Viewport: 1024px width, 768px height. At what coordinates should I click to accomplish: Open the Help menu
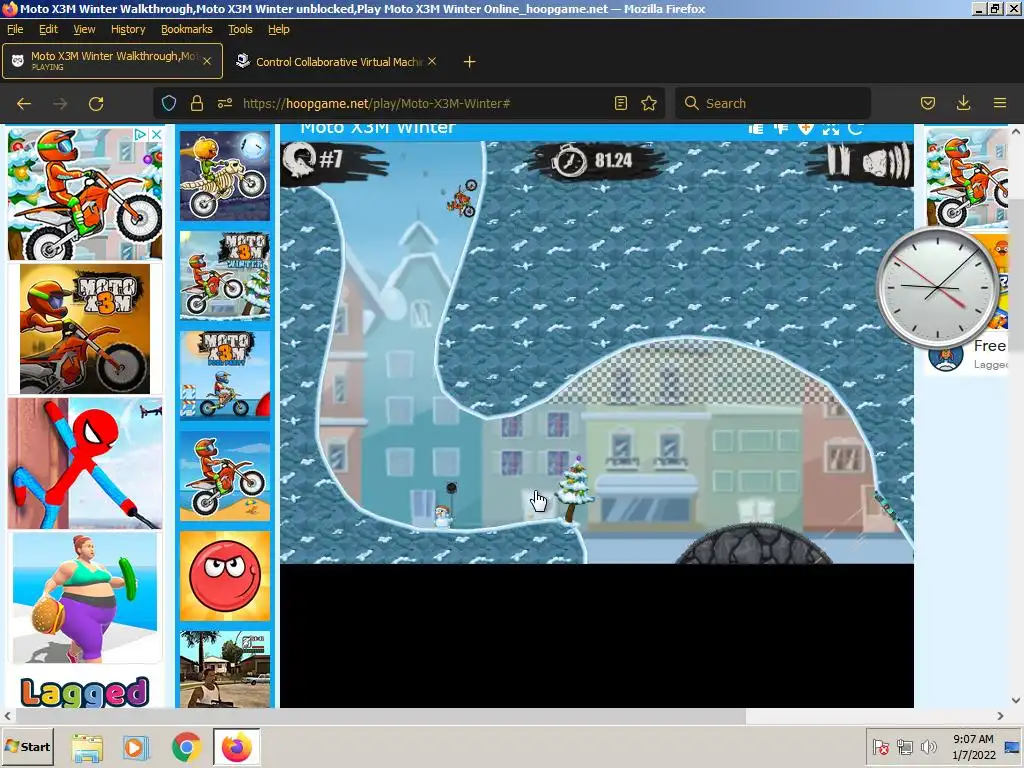pos(279,29)
